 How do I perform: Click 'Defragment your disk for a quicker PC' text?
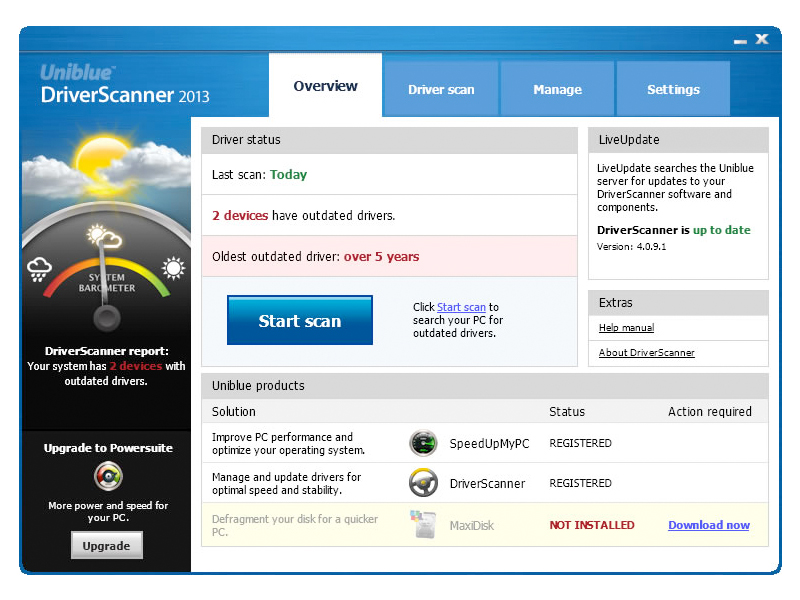click(x=295, y=526)
